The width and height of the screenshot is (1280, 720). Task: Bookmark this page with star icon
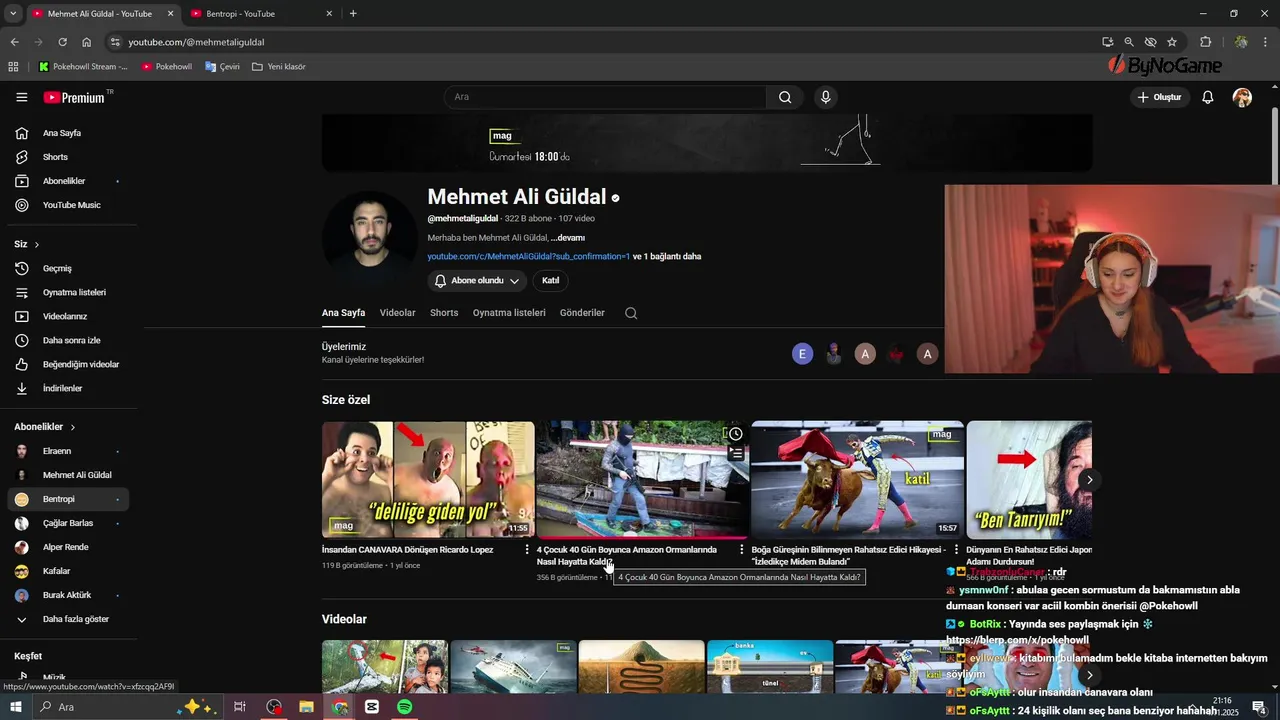click(x=1172, y=42)
